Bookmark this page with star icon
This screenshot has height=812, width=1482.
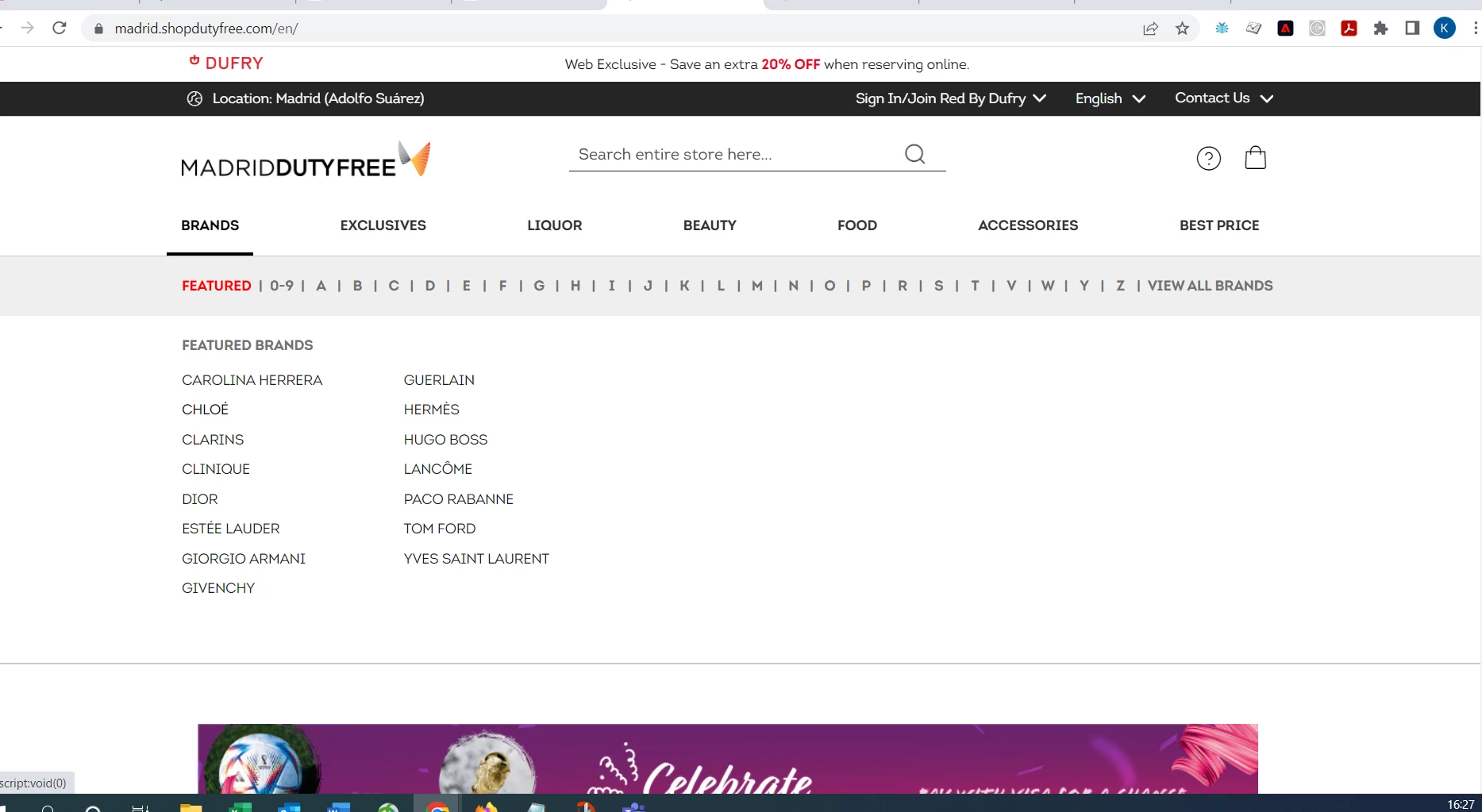(1182, 29)
